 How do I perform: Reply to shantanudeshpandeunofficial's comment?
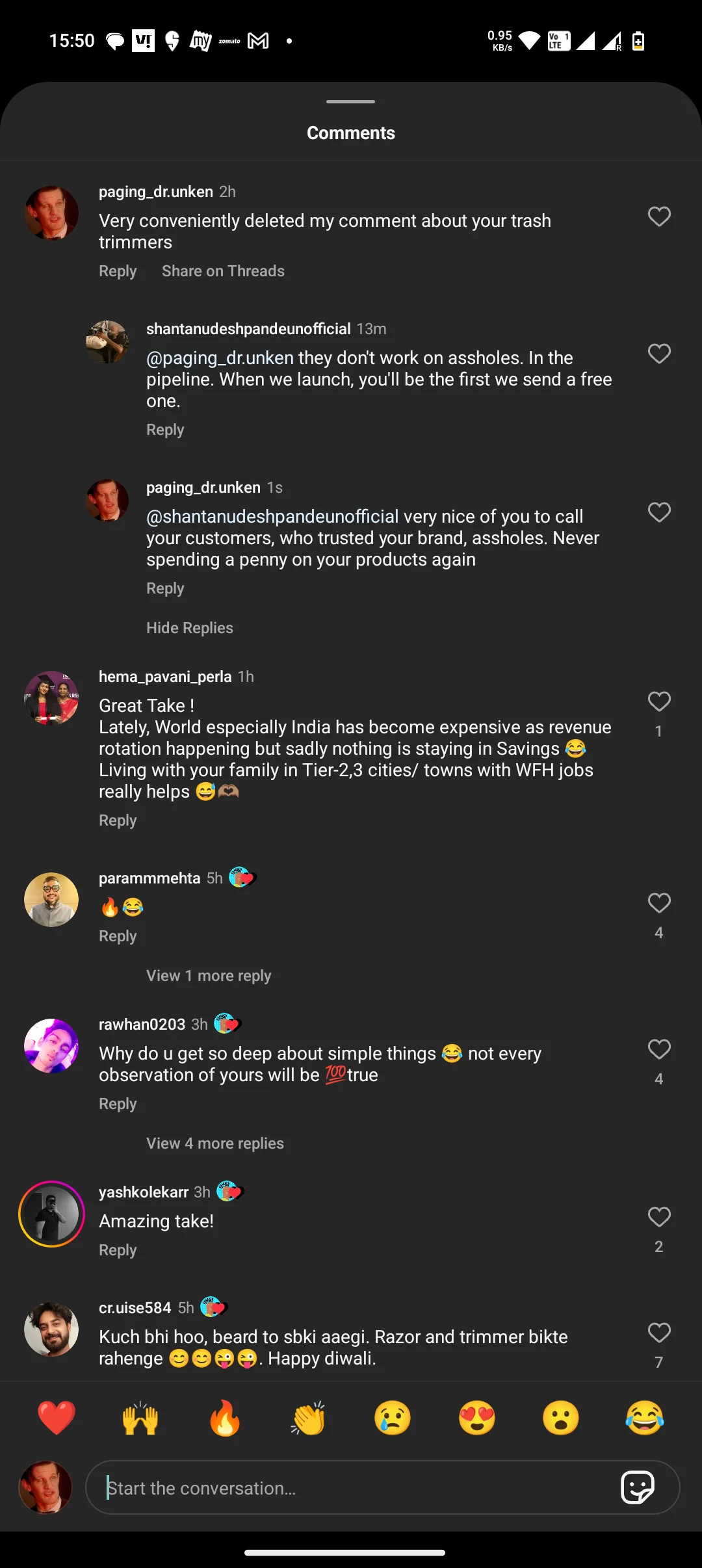[x=165, y=430]
